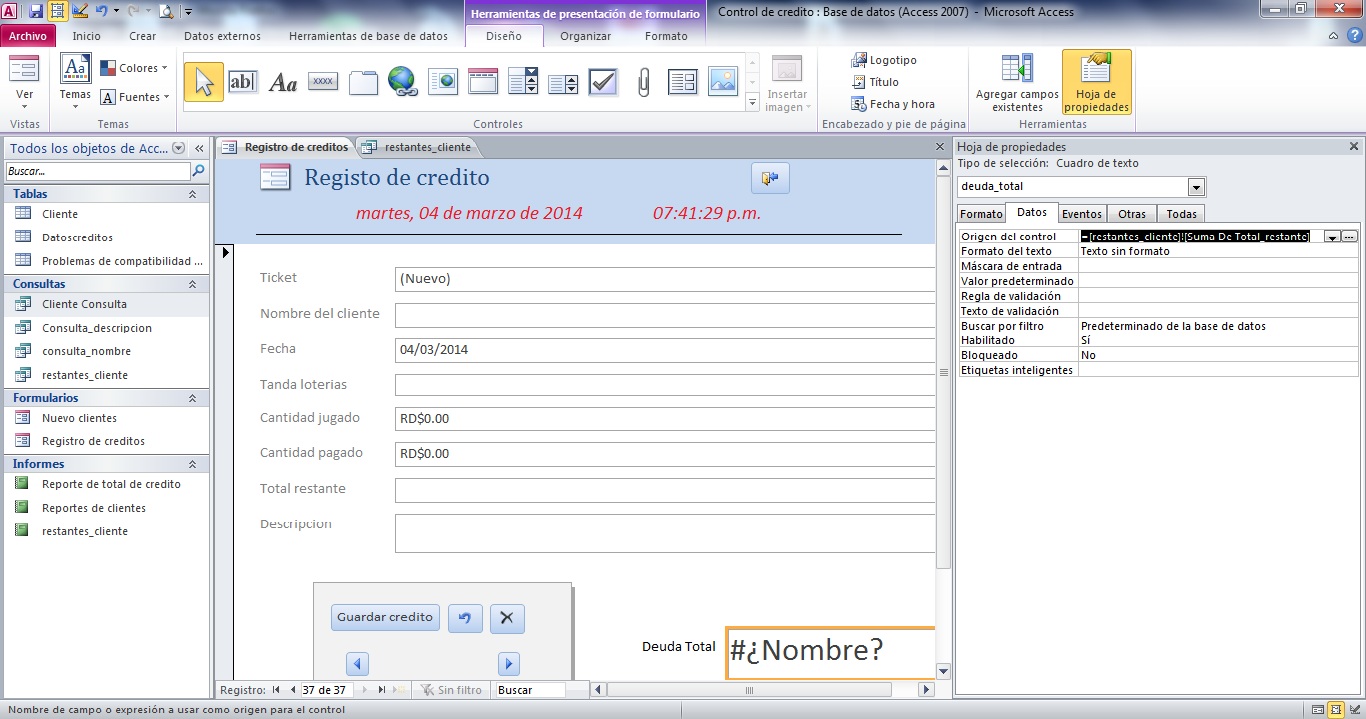Open Origen del control dropdown arrow

pyautogui.click(x=1332, y=237)
